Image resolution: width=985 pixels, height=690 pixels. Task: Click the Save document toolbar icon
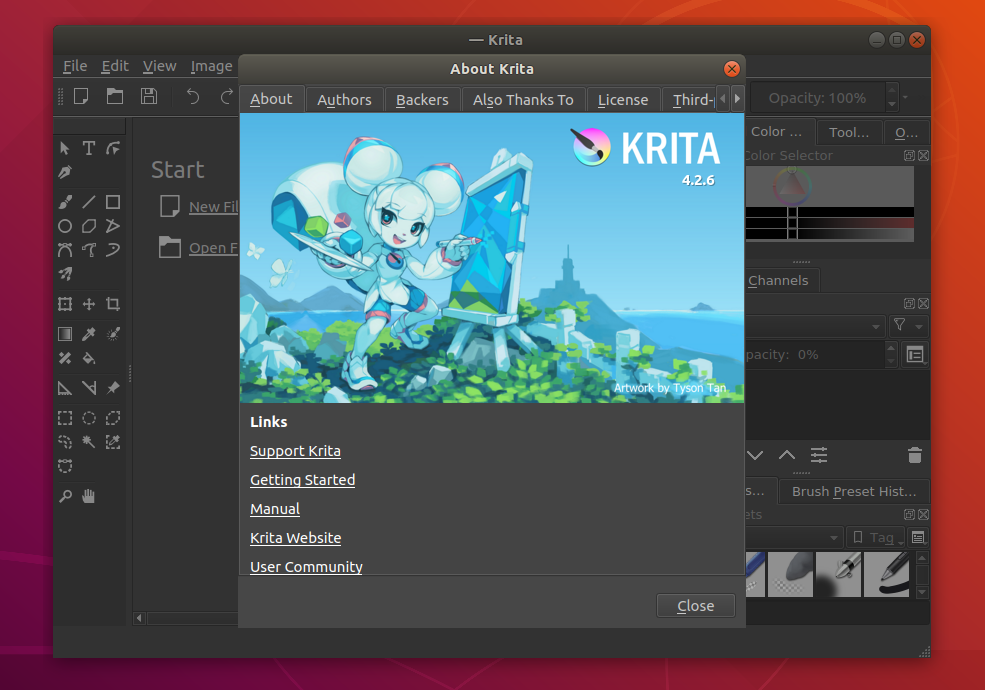(x=149, y=96)
